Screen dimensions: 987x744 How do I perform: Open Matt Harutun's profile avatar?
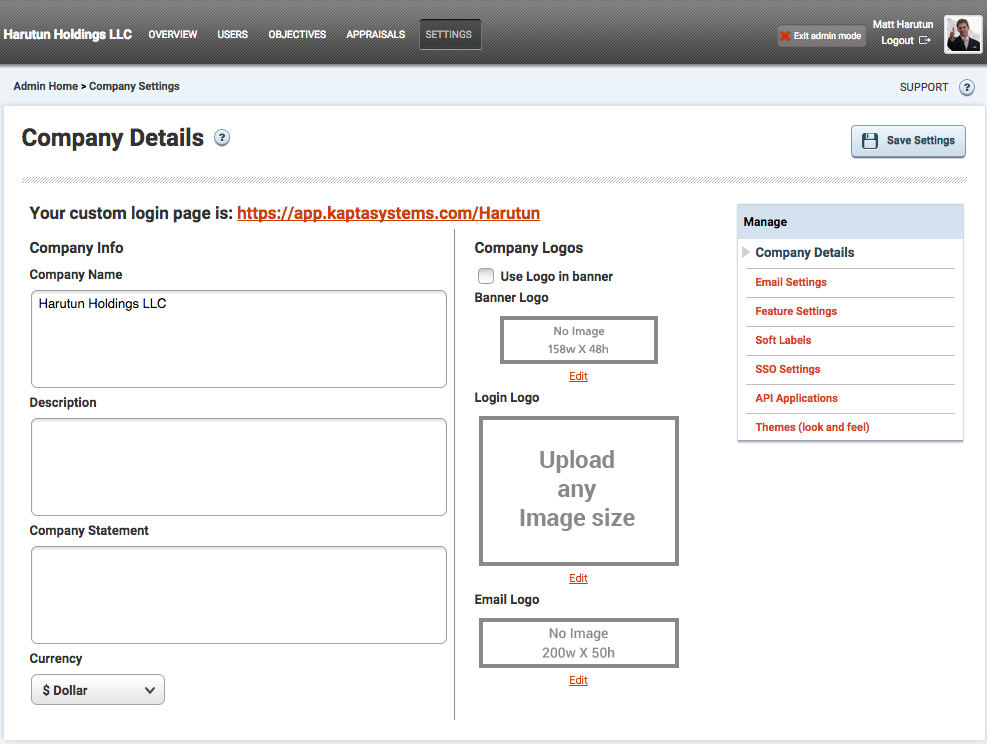[x=962, y=34]
